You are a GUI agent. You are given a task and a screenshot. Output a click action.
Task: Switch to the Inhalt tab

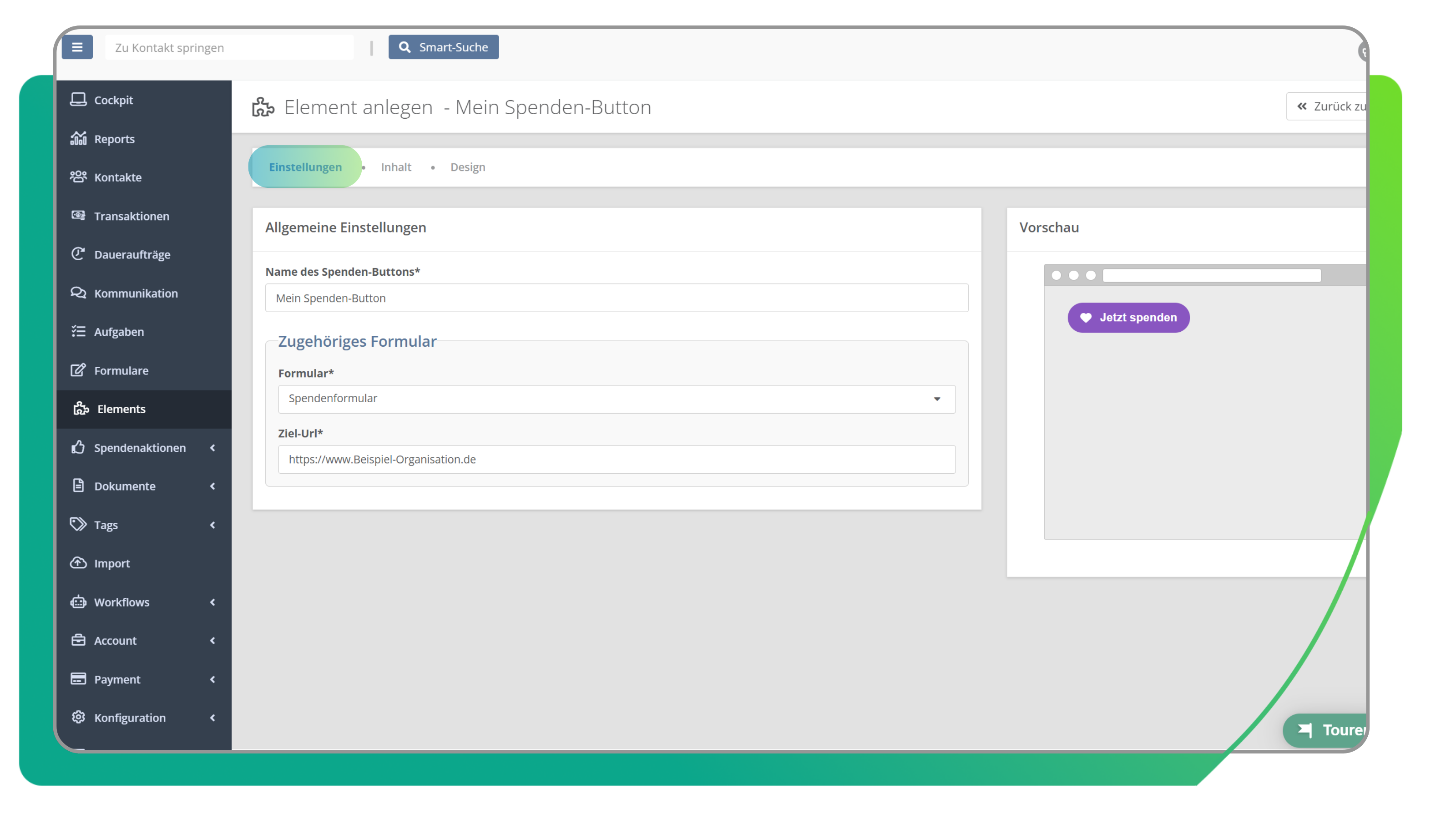tap(396, 167)
